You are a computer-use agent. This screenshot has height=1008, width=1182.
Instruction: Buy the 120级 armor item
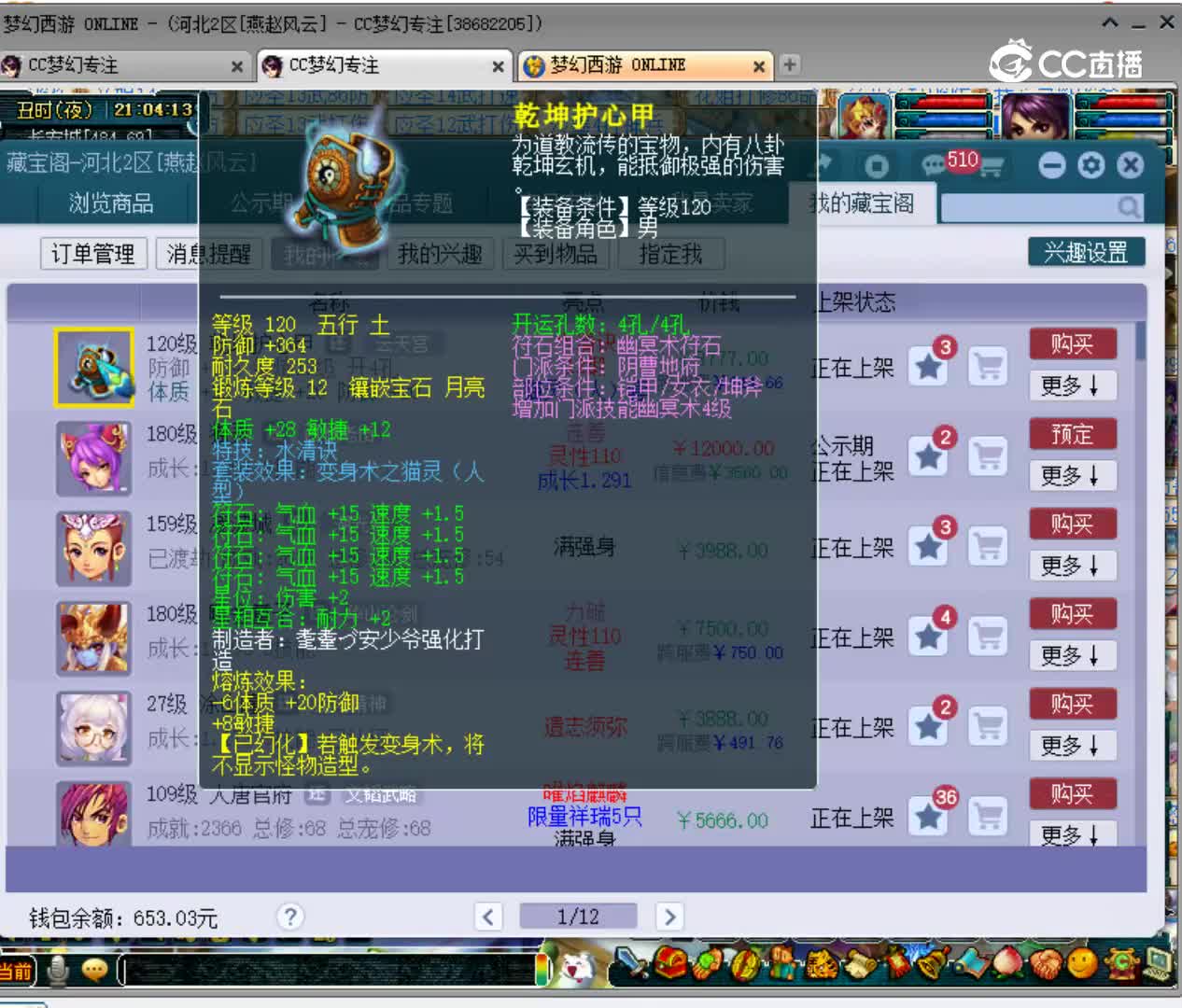point(1073,344)
